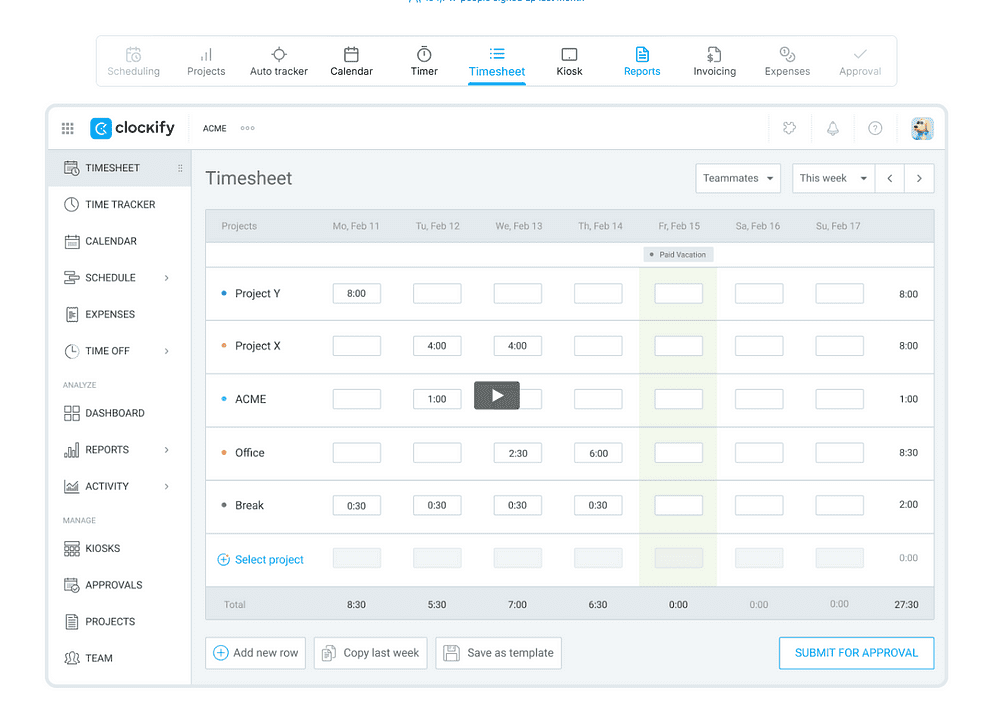1000x717 pixels.
Task: Click the Fr, Feb 15 column header
Action: (x=679, y=226)
